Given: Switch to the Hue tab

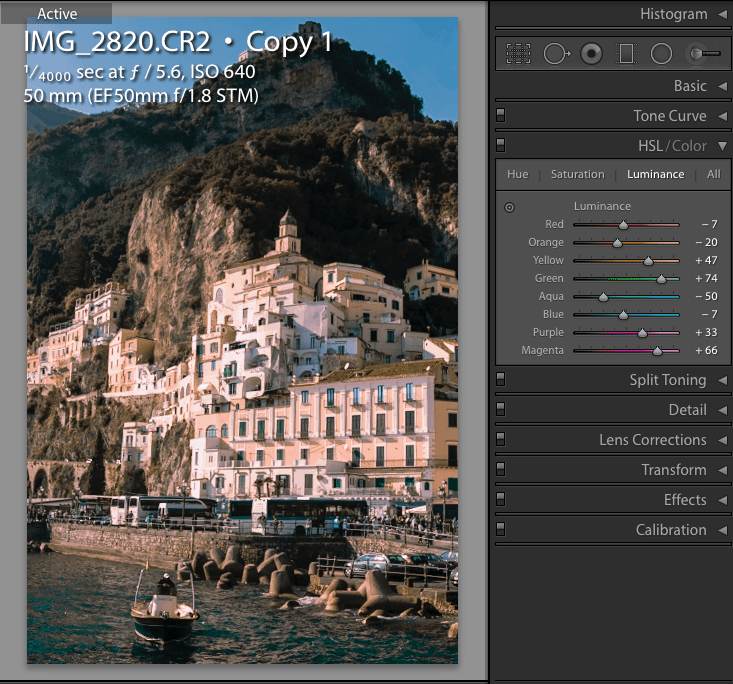Looking at the screenshot, I should point(517,174).
